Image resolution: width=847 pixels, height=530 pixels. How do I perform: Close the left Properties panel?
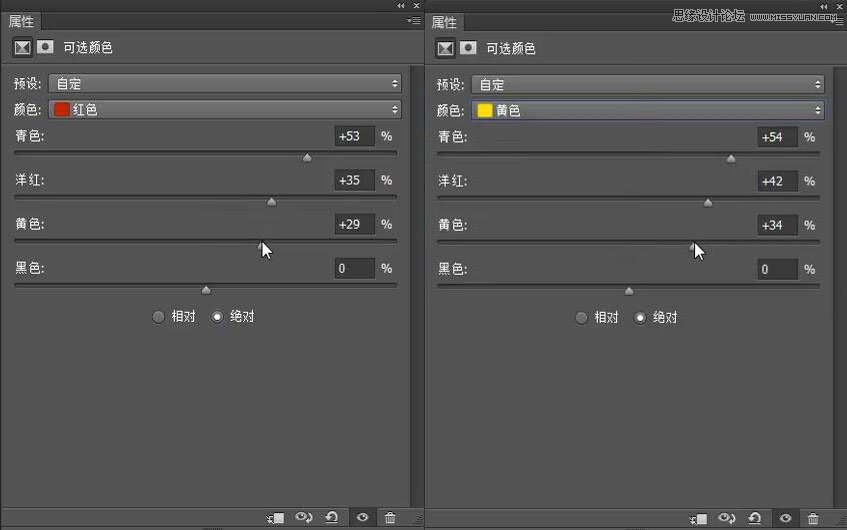pyautogui.click(x=416, y=5)
